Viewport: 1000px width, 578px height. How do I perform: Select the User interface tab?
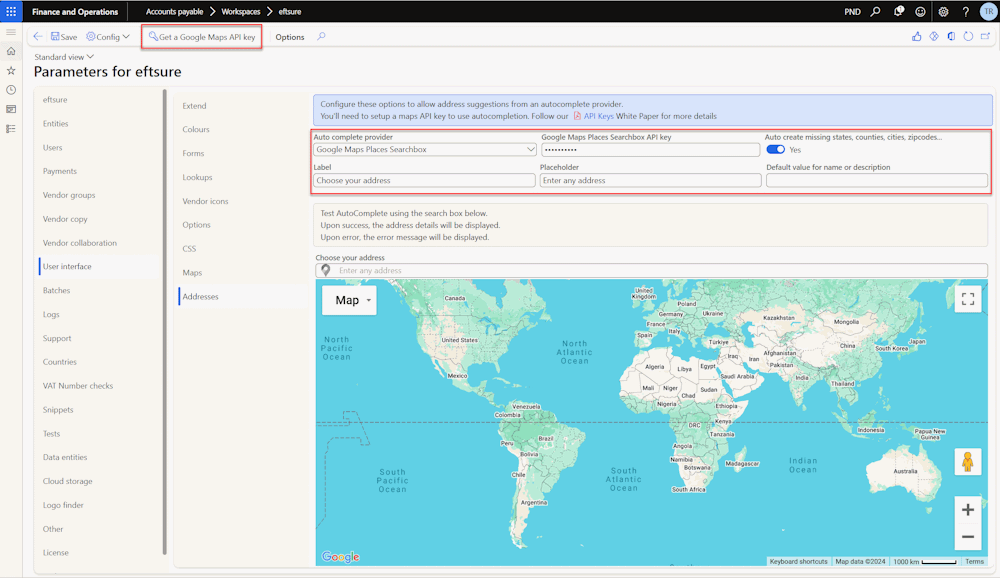point(67,267)
